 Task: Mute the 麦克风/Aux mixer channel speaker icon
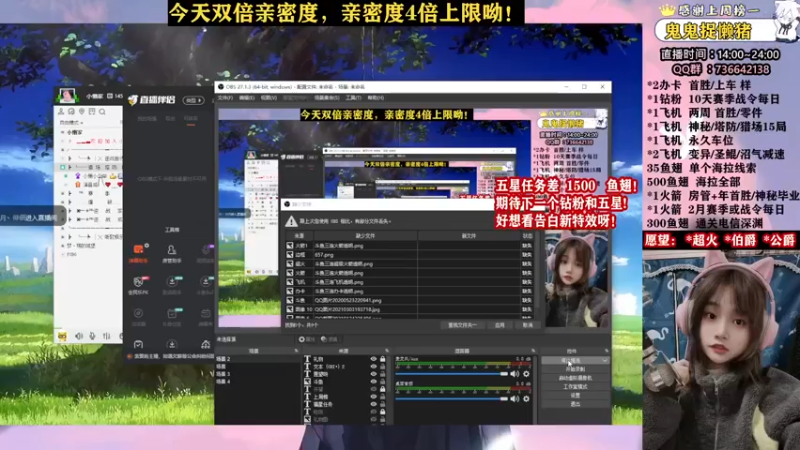tap(514, 374)
